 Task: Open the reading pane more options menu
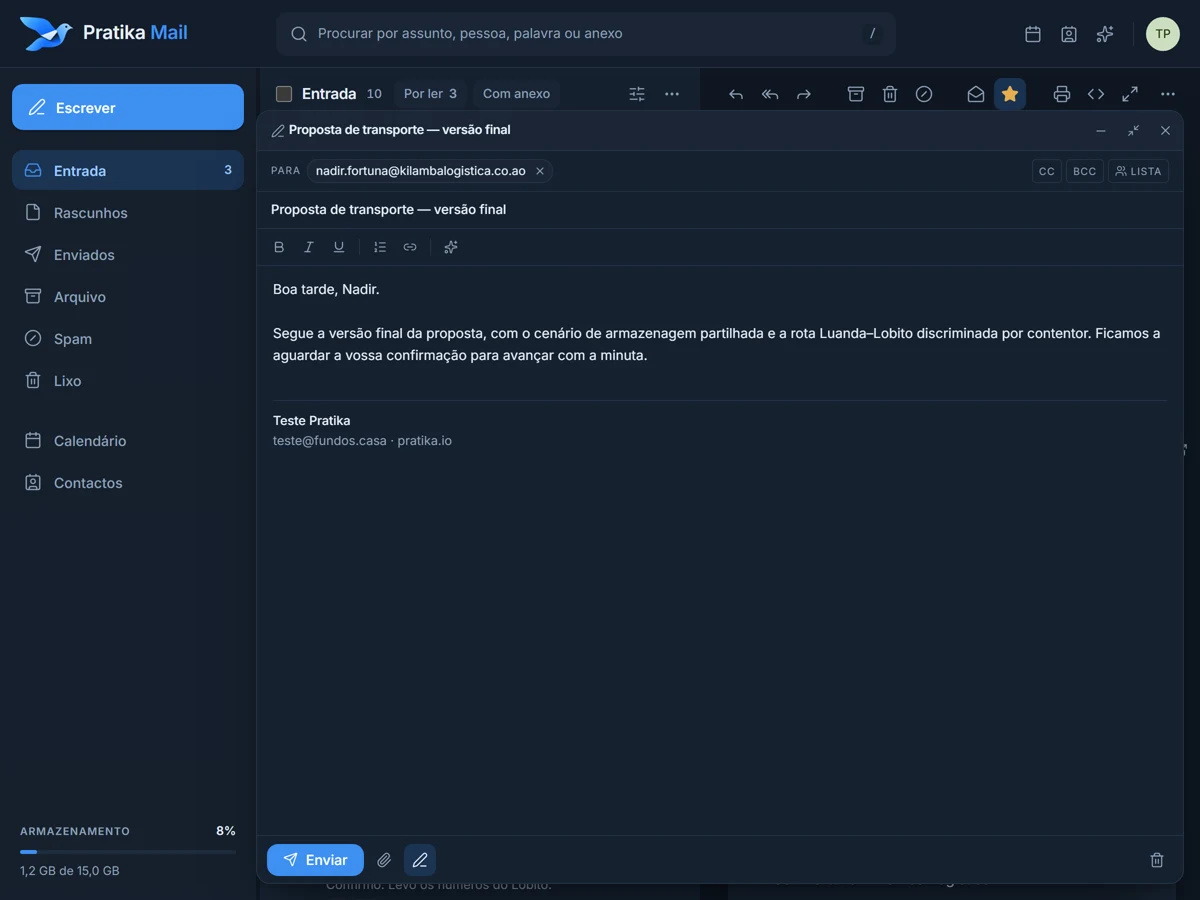point(1168,94)
